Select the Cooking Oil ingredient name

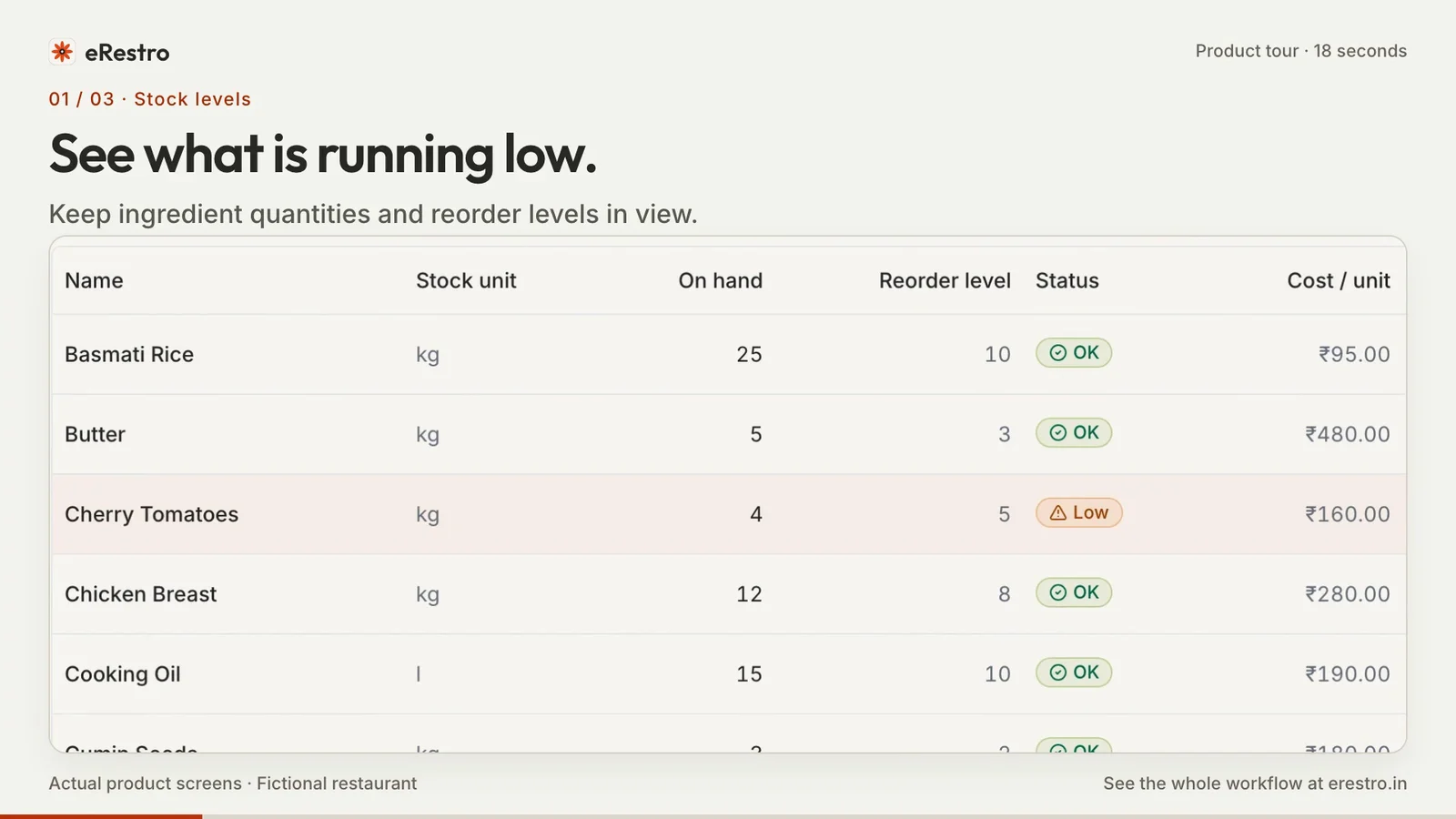click(x=123, y=675)
